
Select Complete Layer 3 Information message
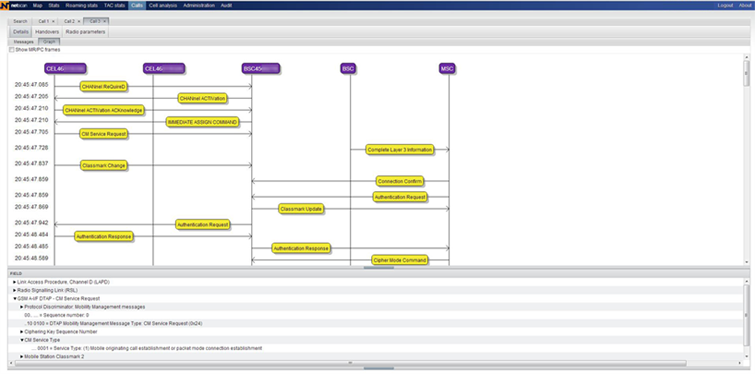(x=400, y=150)
